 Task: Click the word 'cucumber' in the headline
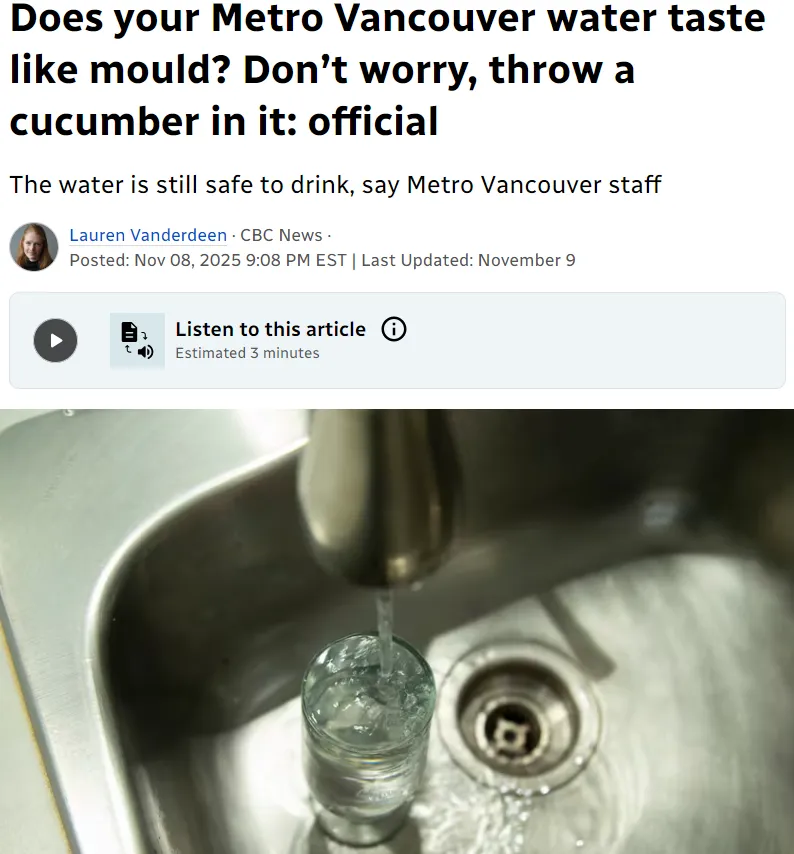105,121
